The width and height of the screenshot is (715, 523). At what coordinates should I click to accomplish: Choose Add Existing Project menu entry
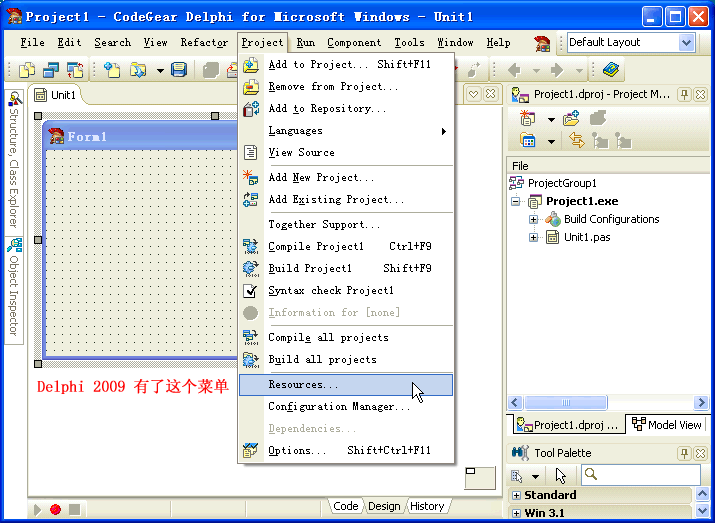click(346, 200)
